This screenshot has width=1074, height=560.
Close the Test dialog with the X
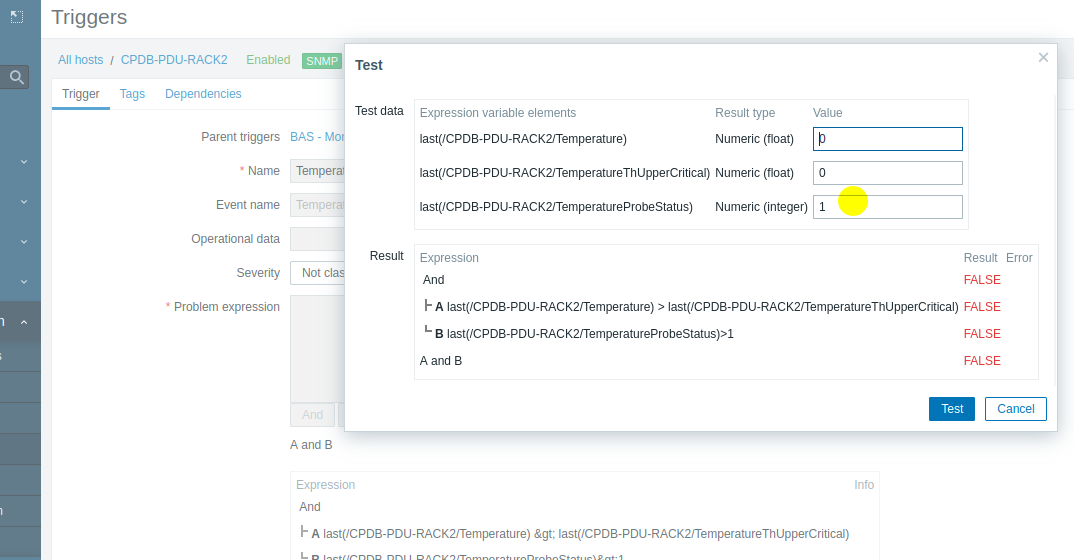coord(1043,58)
